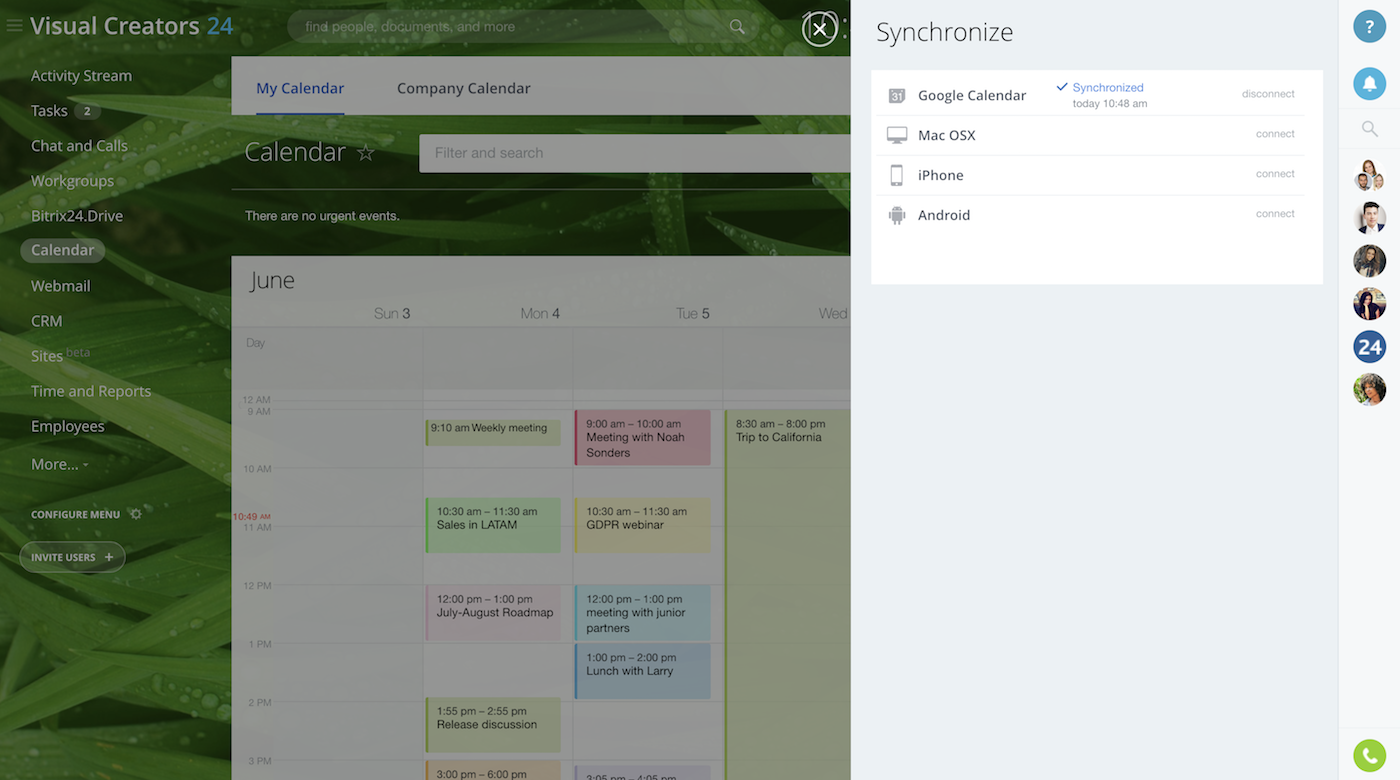
Task: Close the Synchronize panel
Action: coord(819,30)
